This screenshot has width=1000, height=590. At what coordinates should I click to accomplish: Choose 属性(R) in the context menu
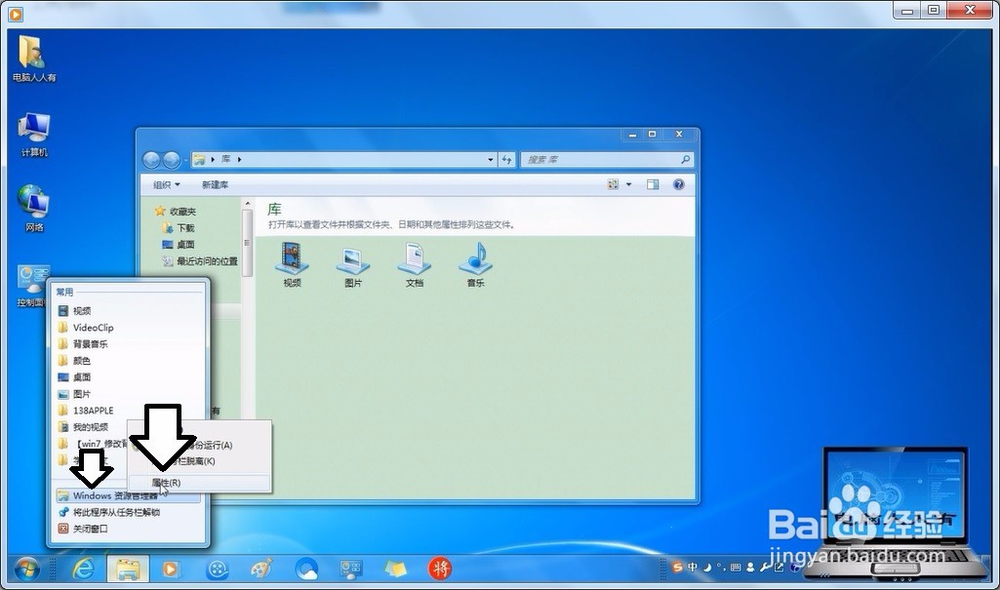[199, 483]
